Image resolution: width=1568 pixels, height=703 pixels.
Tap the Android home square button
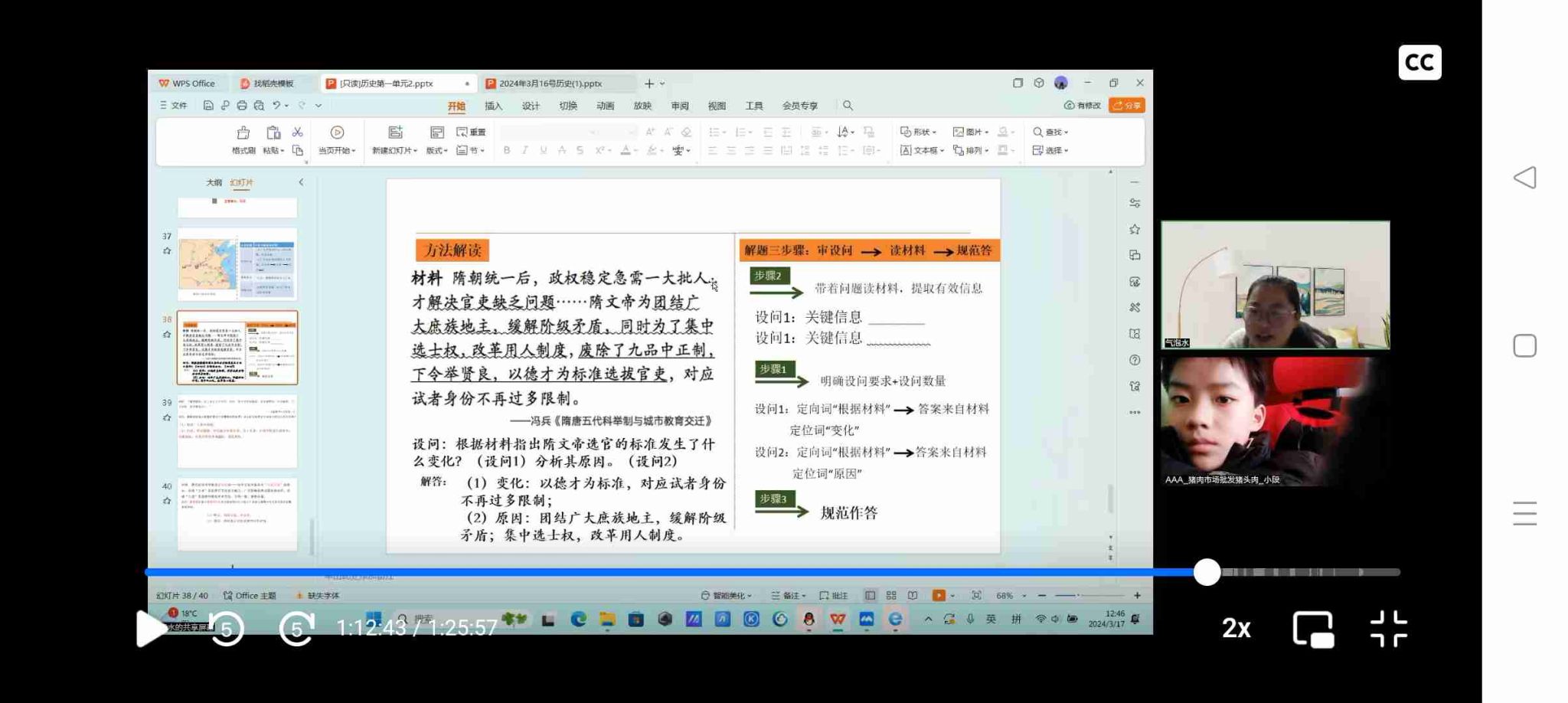1524,345
